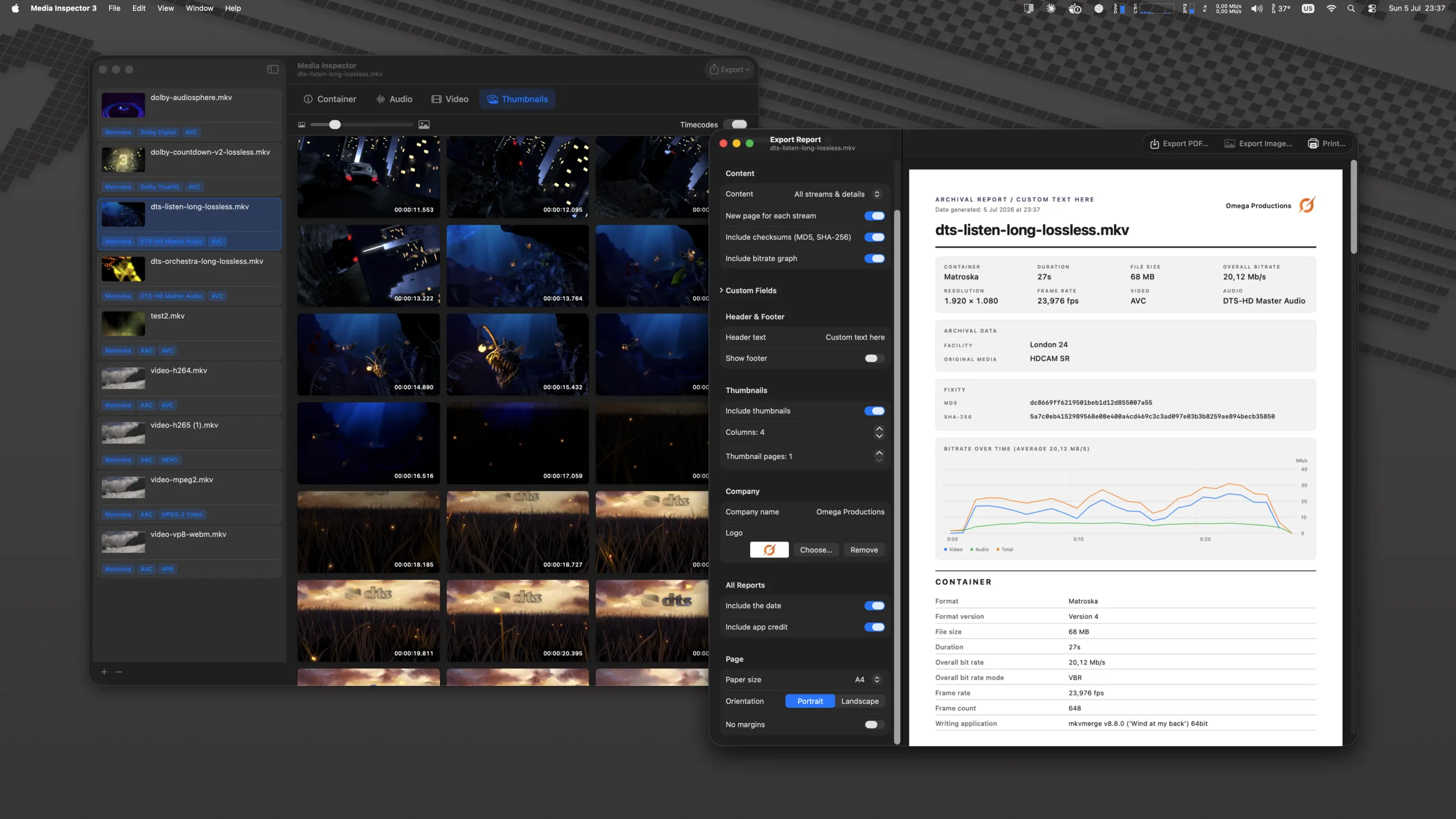Screen dimensions: 1456x819
Task: Click the Omega Productions logo in report preview
Action: (1307, 205)
